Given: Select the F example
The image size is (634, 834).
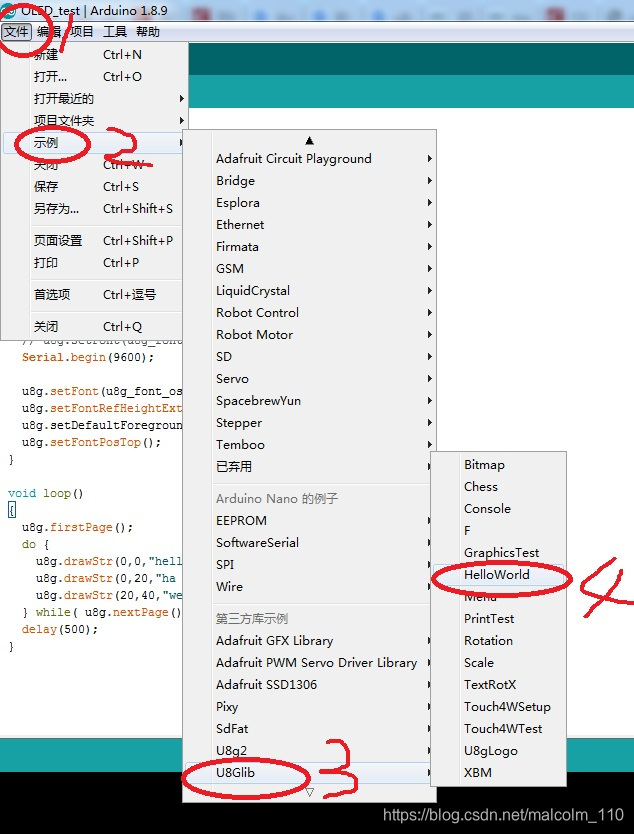Looking at the screenshot, I should (x=498, y=531).
